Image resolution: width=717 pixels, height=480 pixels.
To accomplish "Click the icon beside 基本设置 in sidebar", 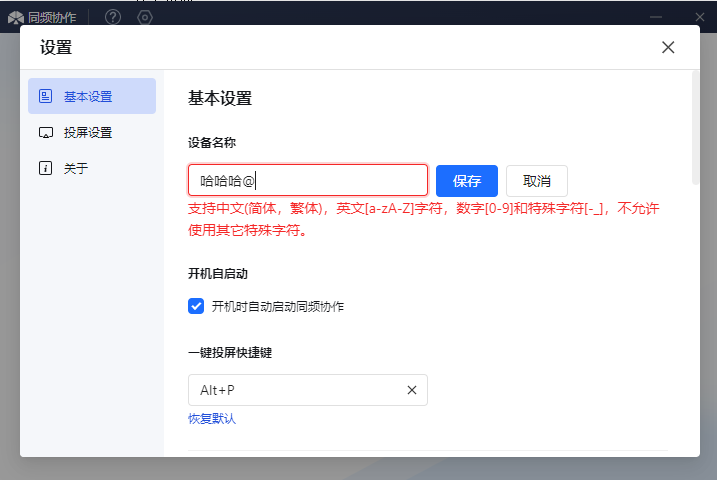I will click(45, 97).
